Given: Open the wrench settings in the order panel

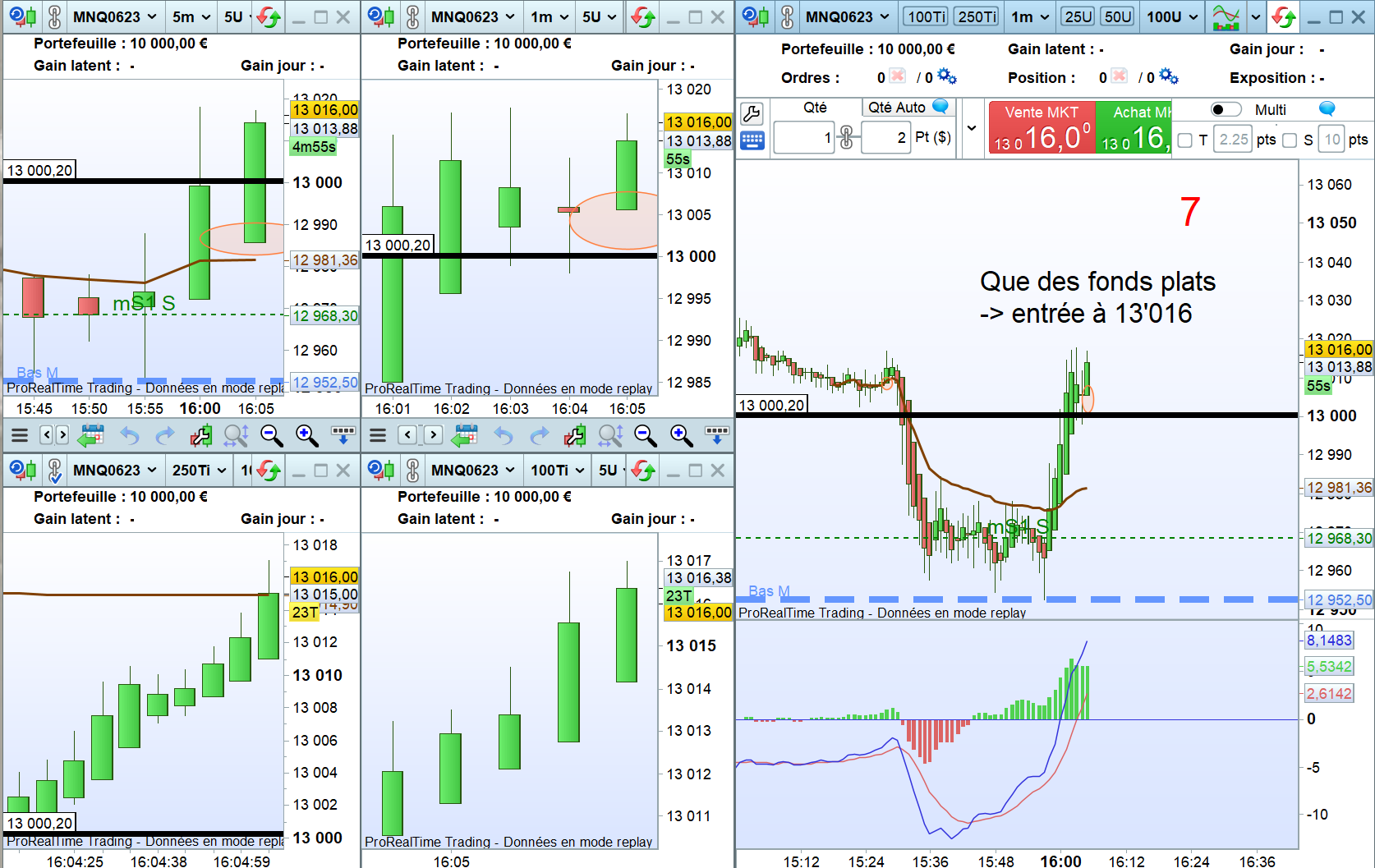Looking at the screenshot, I should (752, 113).
